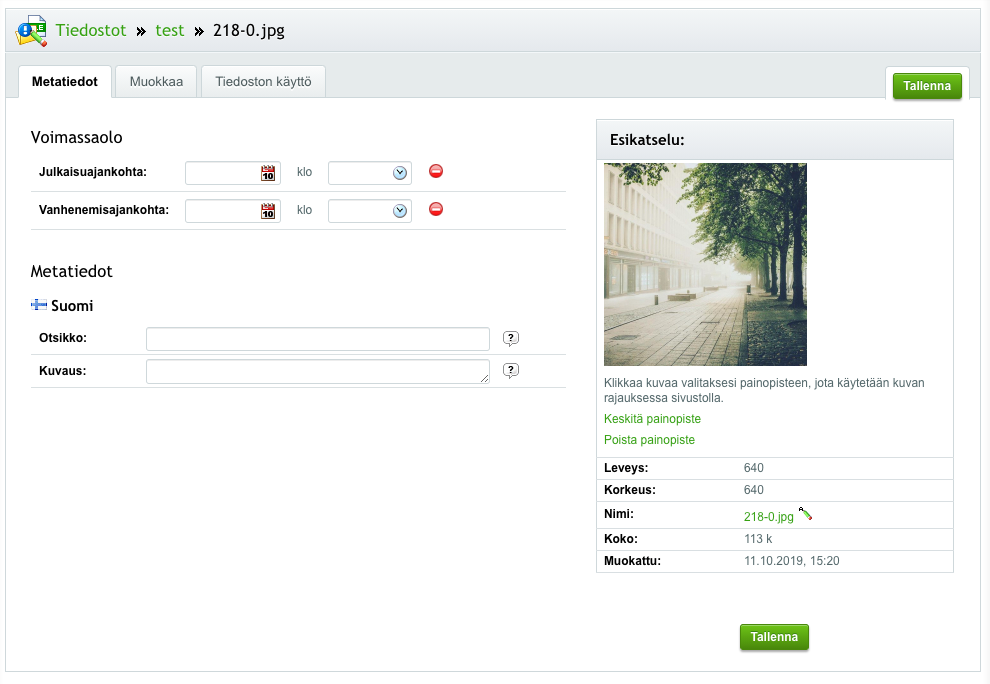Clear the Julkaisuajankohta date with red icon
990x684 pixels.
(436, 171)
